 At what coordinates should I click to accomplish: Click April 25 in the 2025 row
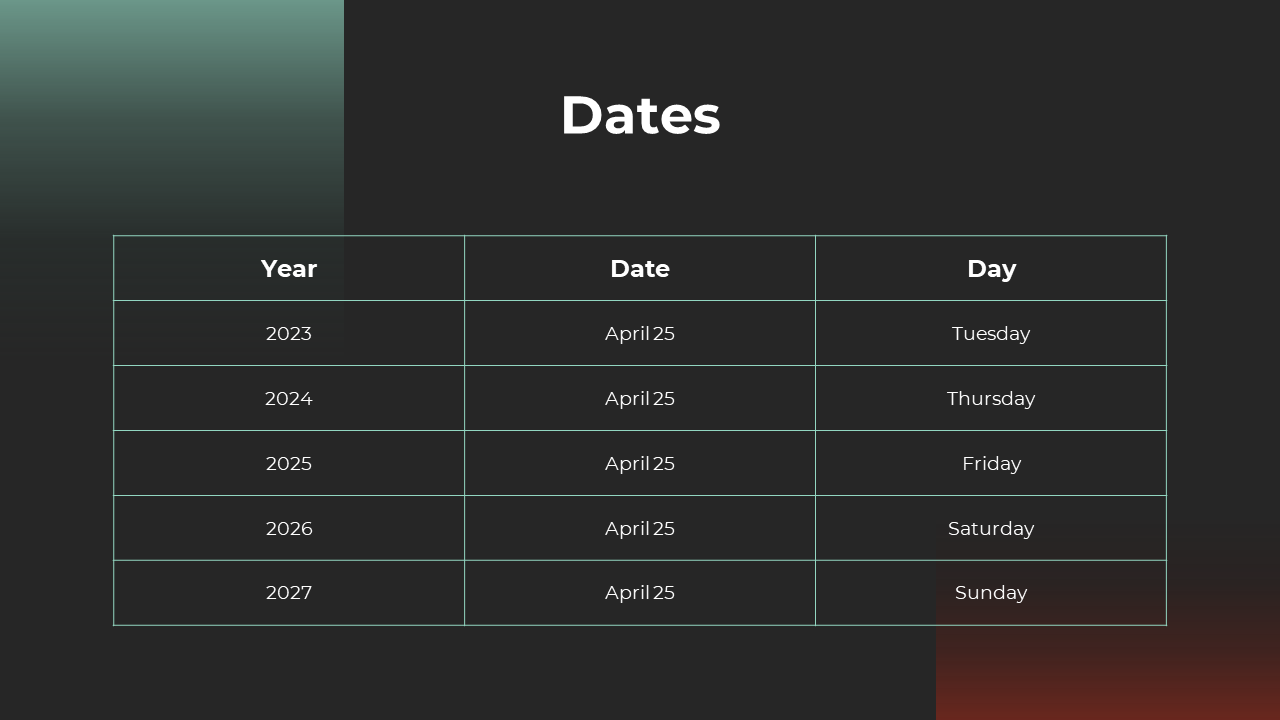[640, 463]
